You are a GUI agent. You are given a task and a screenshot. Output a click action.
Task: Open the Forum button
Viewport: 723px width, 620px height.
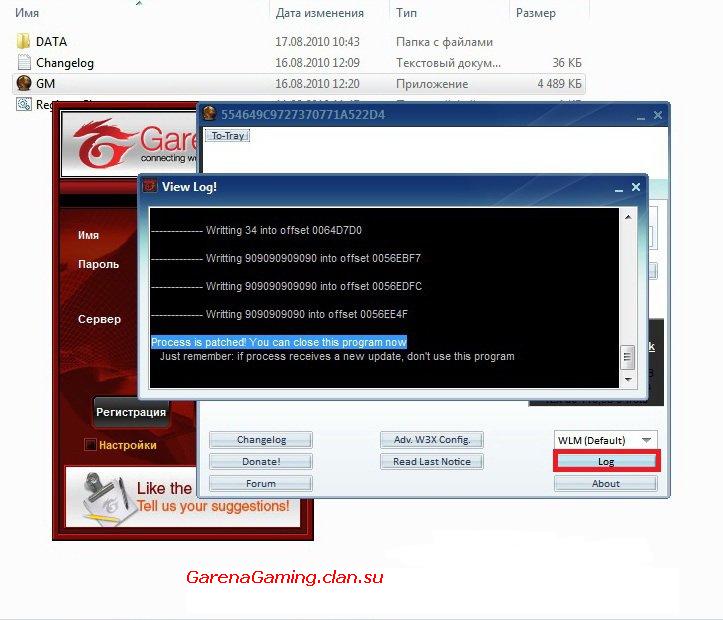[x=261, y=484]
